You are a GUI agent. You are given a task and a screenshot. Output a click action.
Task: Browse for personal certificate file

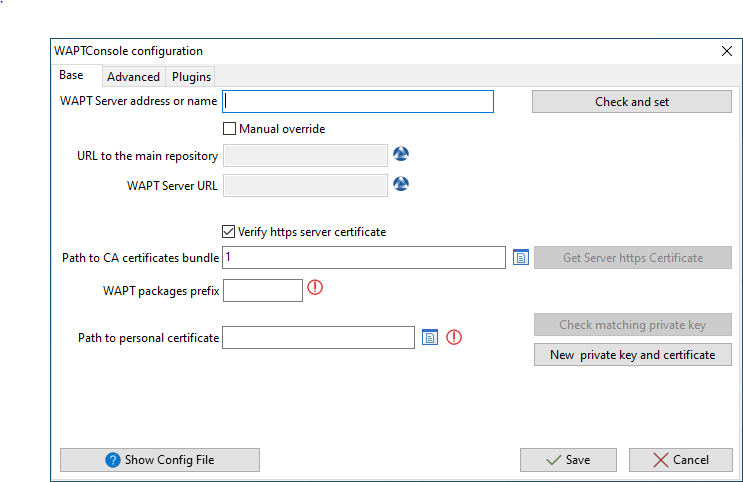coord(430,337)
